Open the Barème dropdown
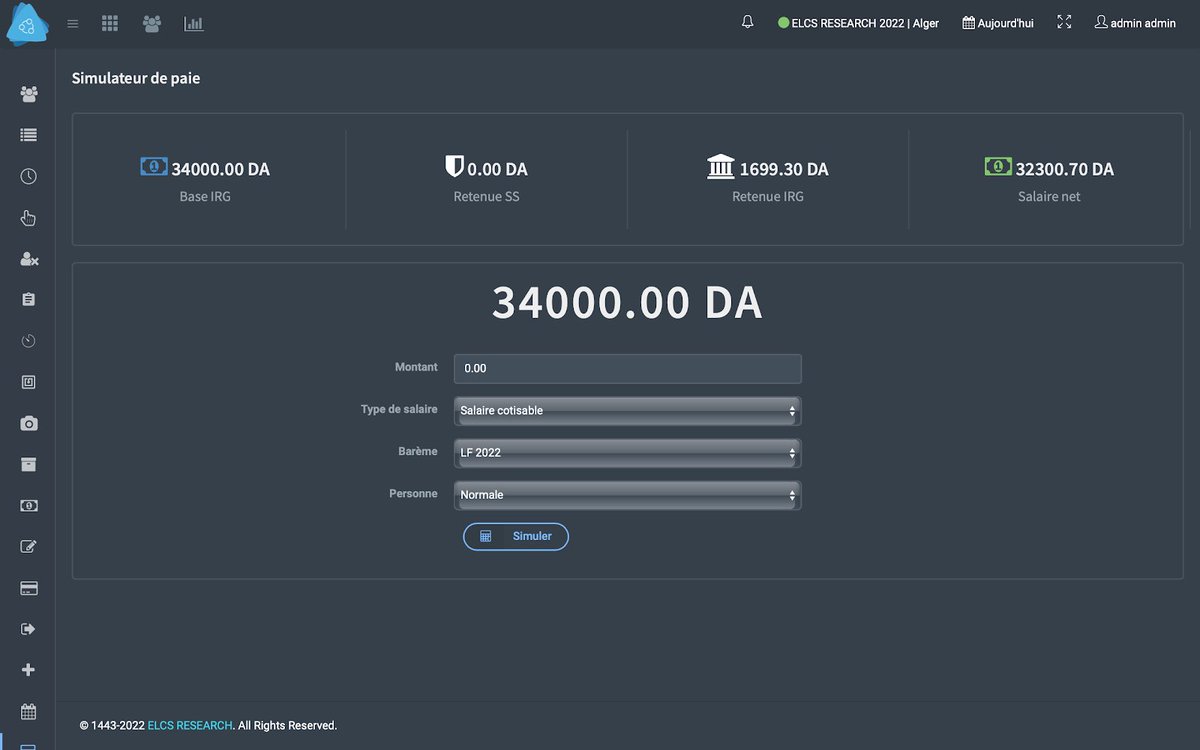 pos(627,452)
